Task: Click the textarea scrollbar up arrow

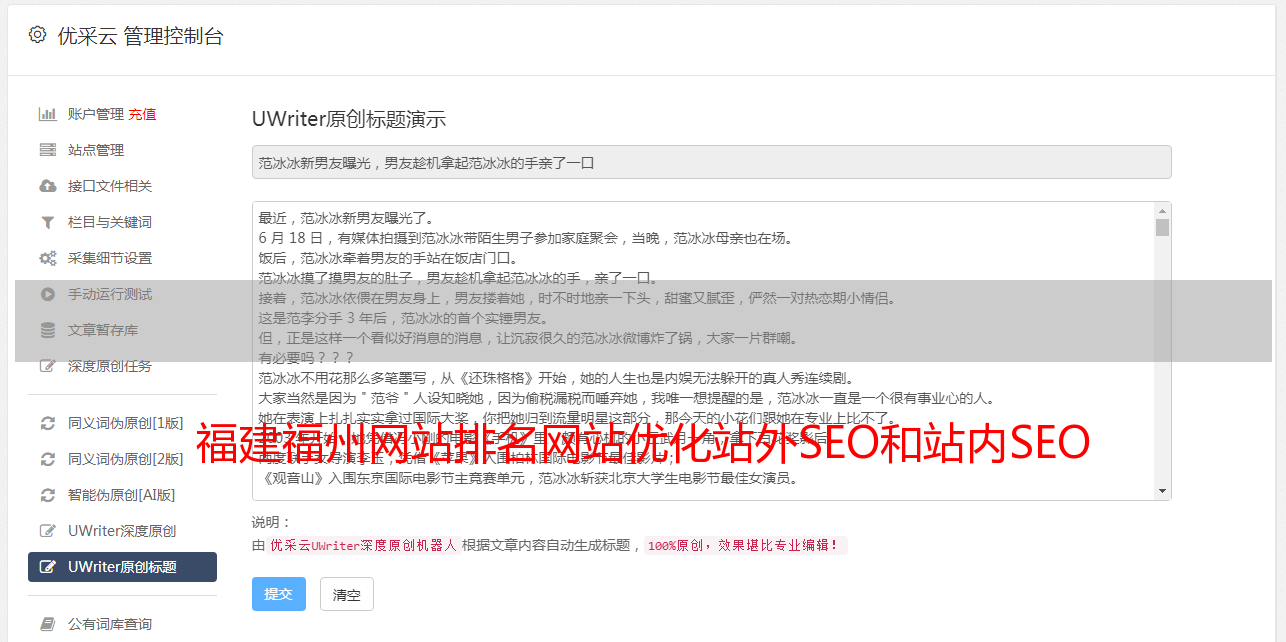Action: (x=1162, y=211)
